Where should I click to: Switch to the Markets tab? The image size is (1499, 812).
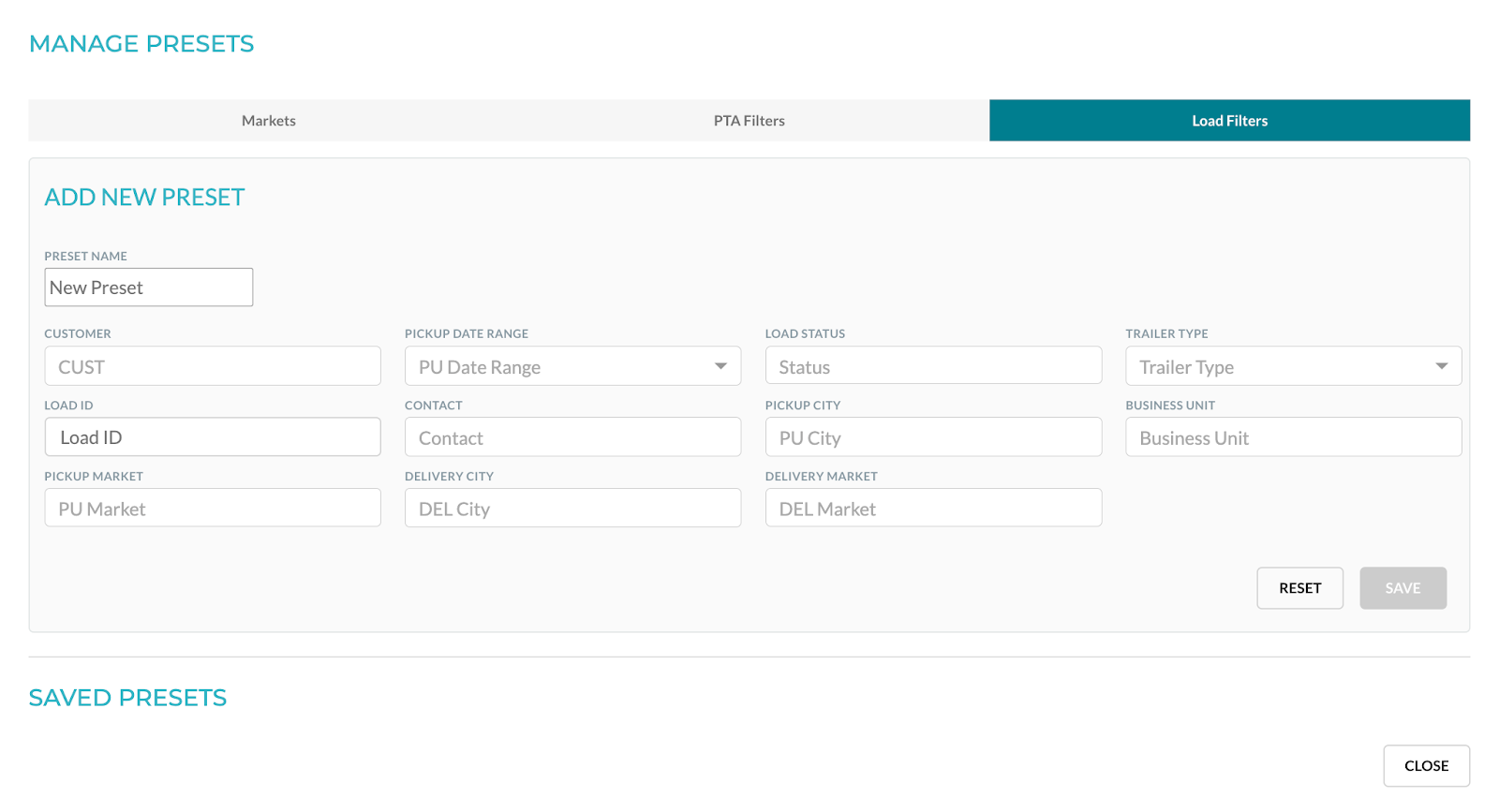[x=269, y=121]
